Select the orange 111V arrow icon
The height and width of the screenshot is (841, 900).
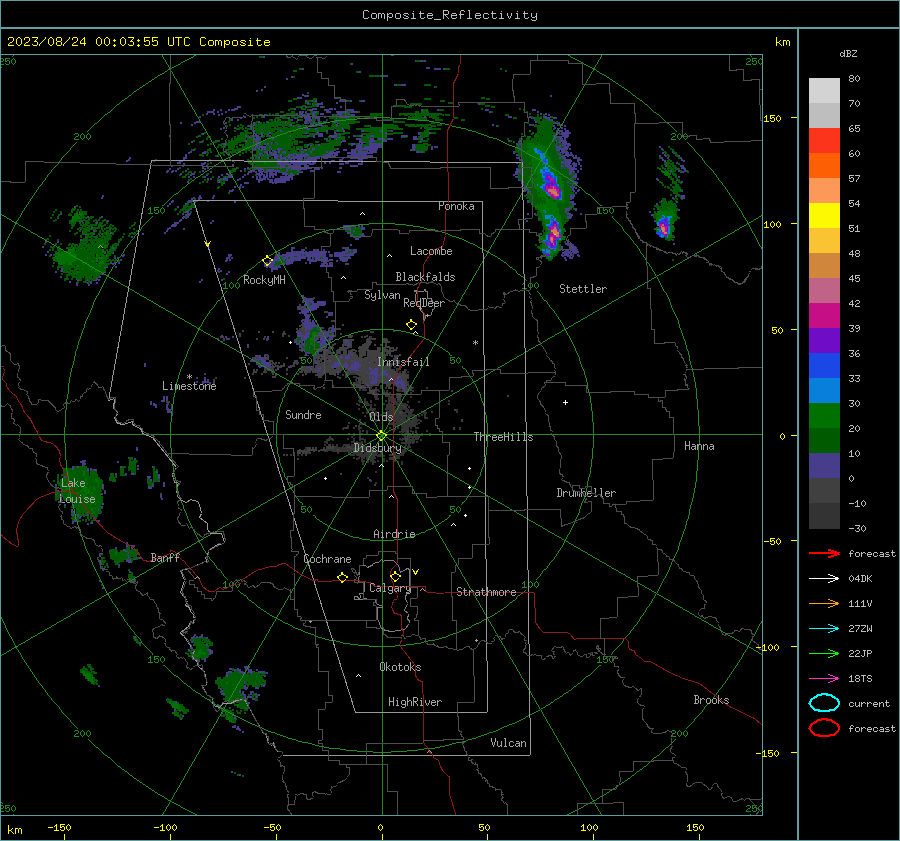click(824, 603)
